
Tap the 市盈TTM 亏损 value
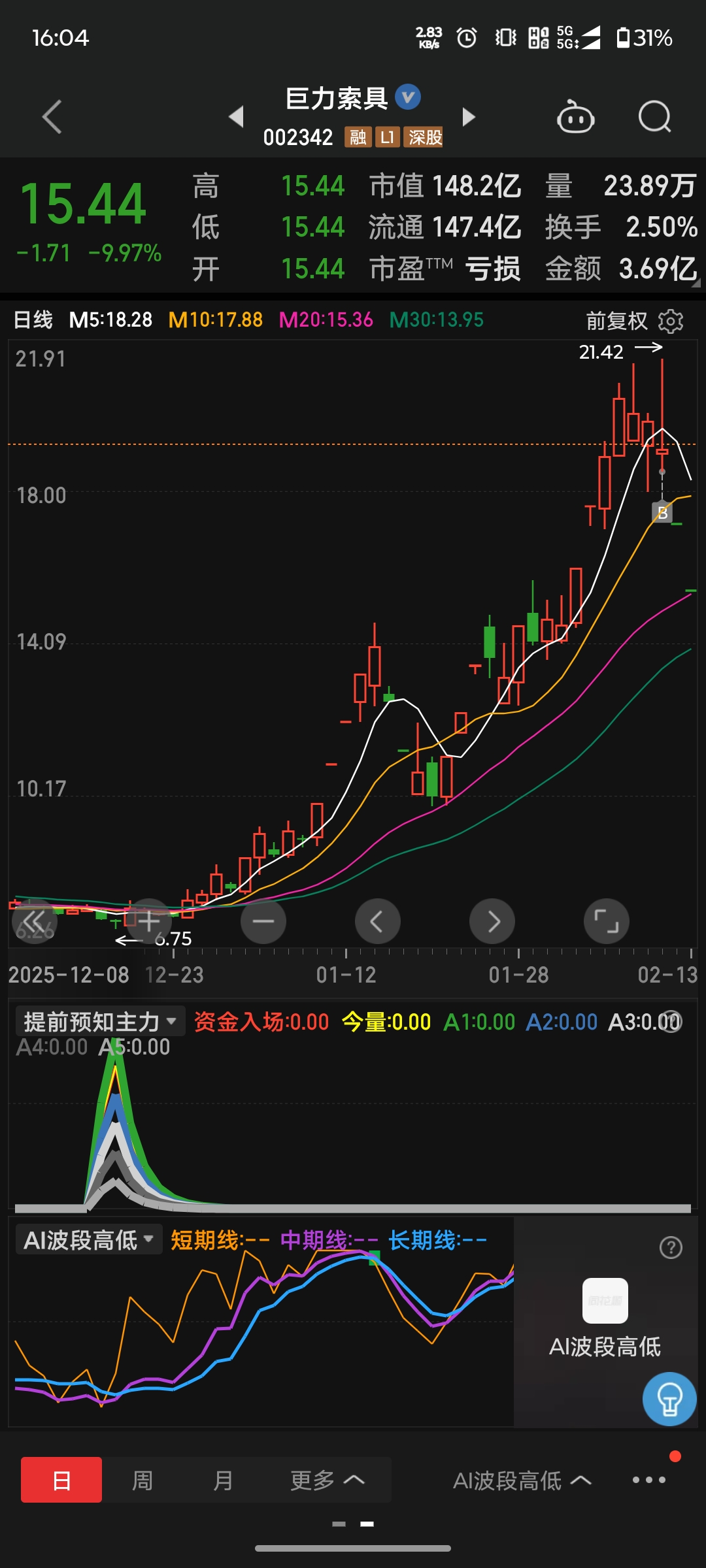(445, 269)
